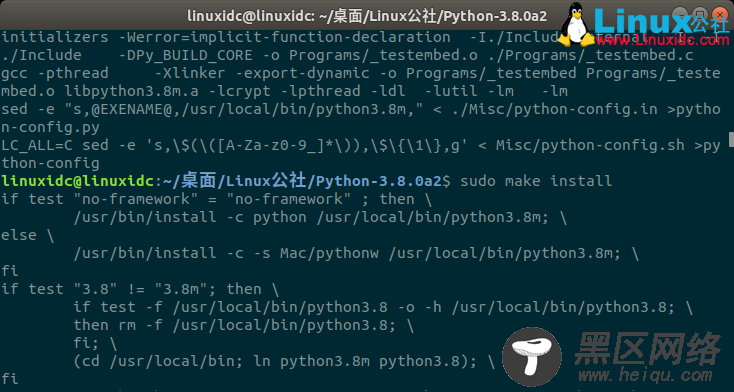Click the '/usr/bin/install -c -s Mac/pythonw' line
Image resolution: width=734 pixels, height=392 pixels.
pyautogui.click(x=356, y=253)
